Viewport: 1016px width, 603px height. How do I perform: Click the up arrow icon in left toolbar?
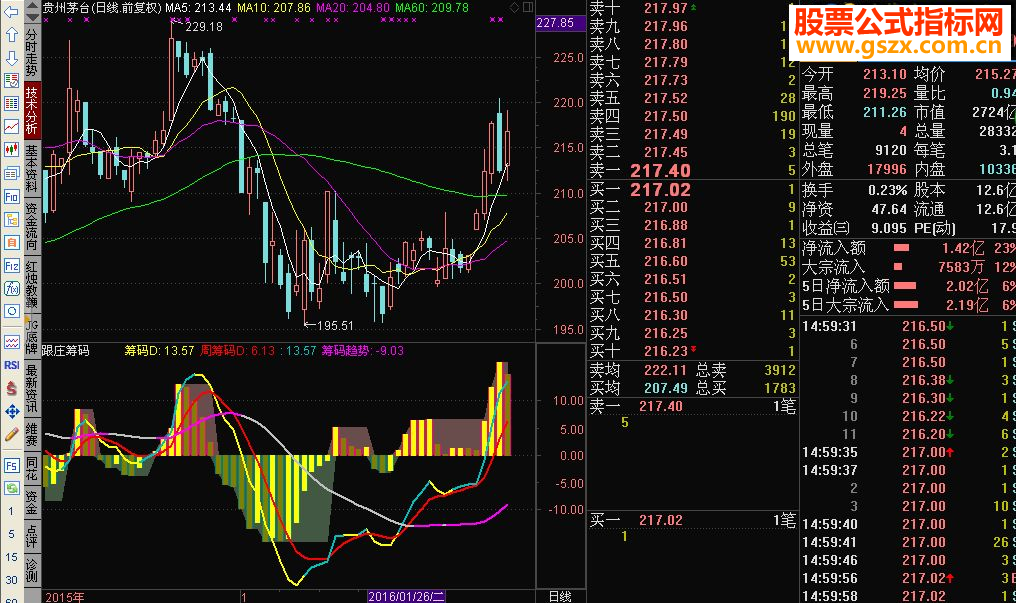point(12,34)
